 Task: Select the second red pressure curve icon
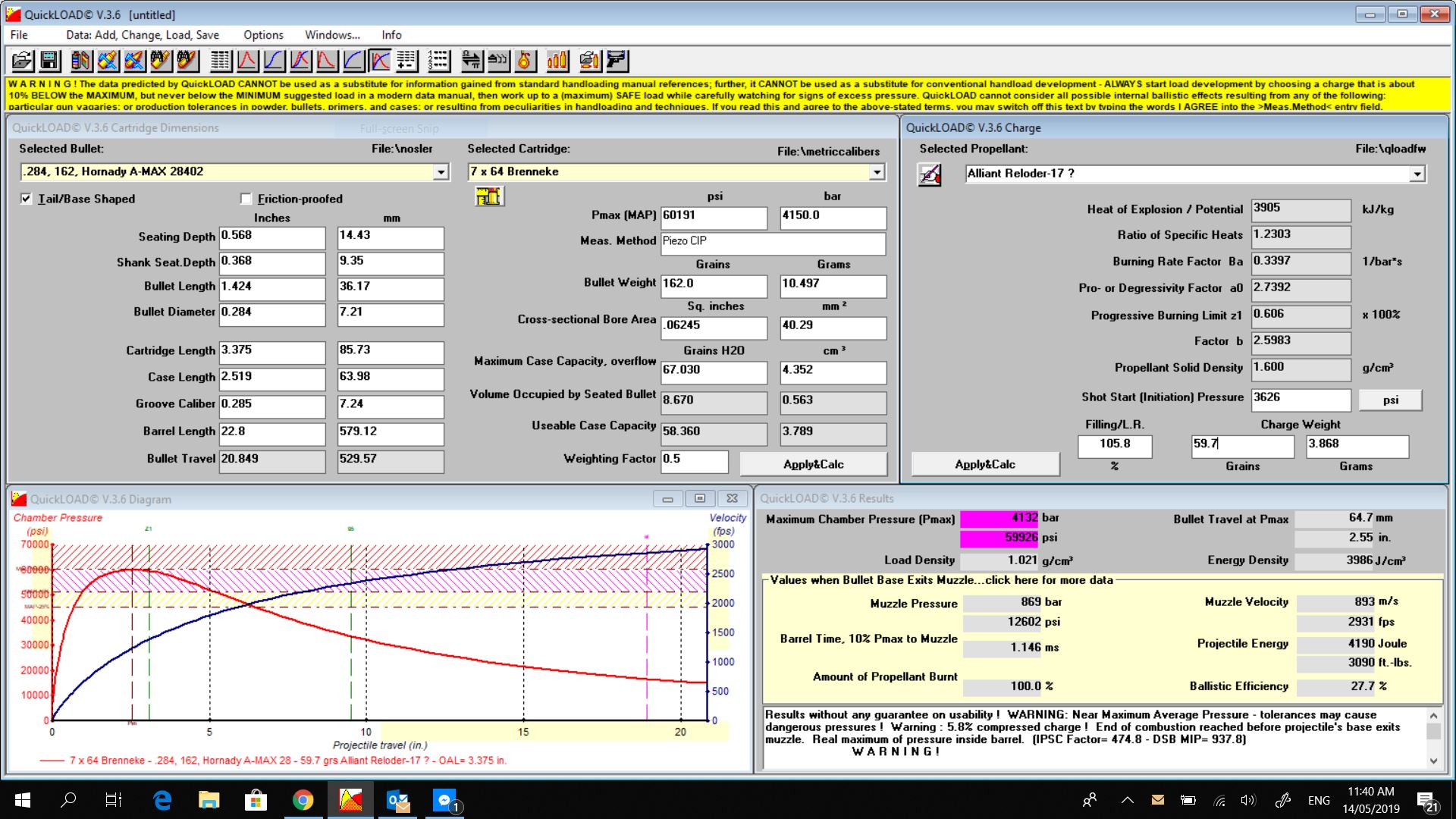327,60
